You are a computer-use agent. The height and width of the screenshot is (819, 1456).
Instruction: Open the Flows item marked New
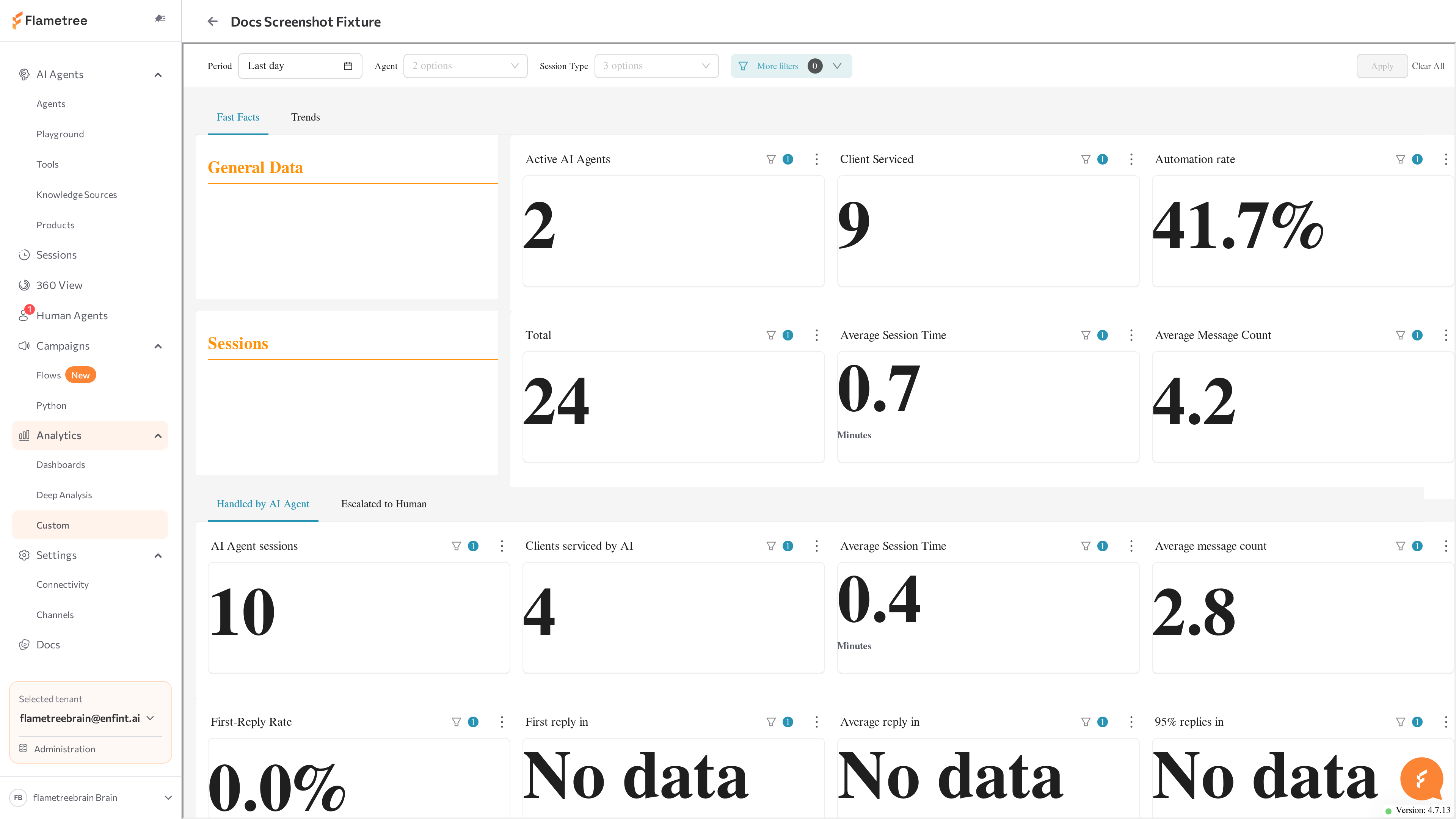pos(66,375)
